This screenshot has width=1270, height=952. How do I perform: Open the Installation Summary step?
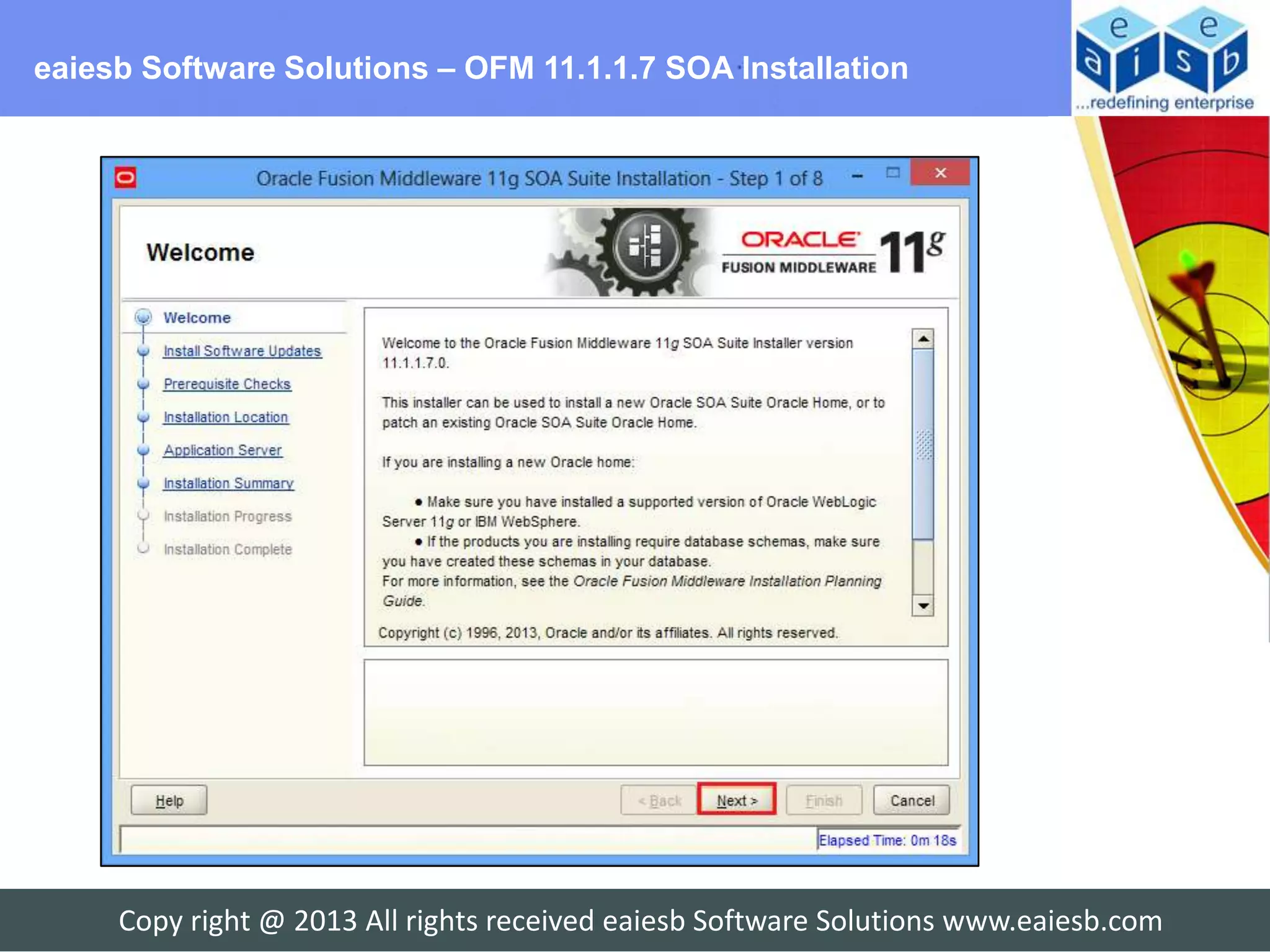point(228,483)
